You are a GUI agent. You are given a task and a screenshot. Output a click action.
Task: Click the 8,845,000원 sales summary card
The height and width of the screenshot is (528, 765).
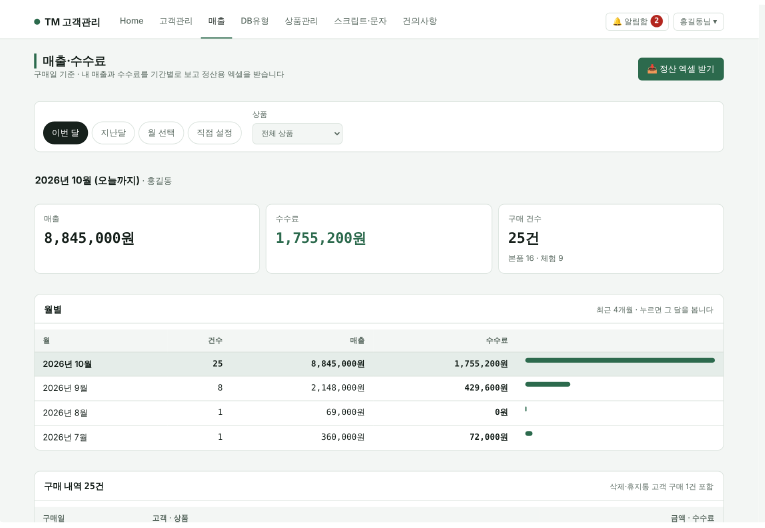coord(147,239)
